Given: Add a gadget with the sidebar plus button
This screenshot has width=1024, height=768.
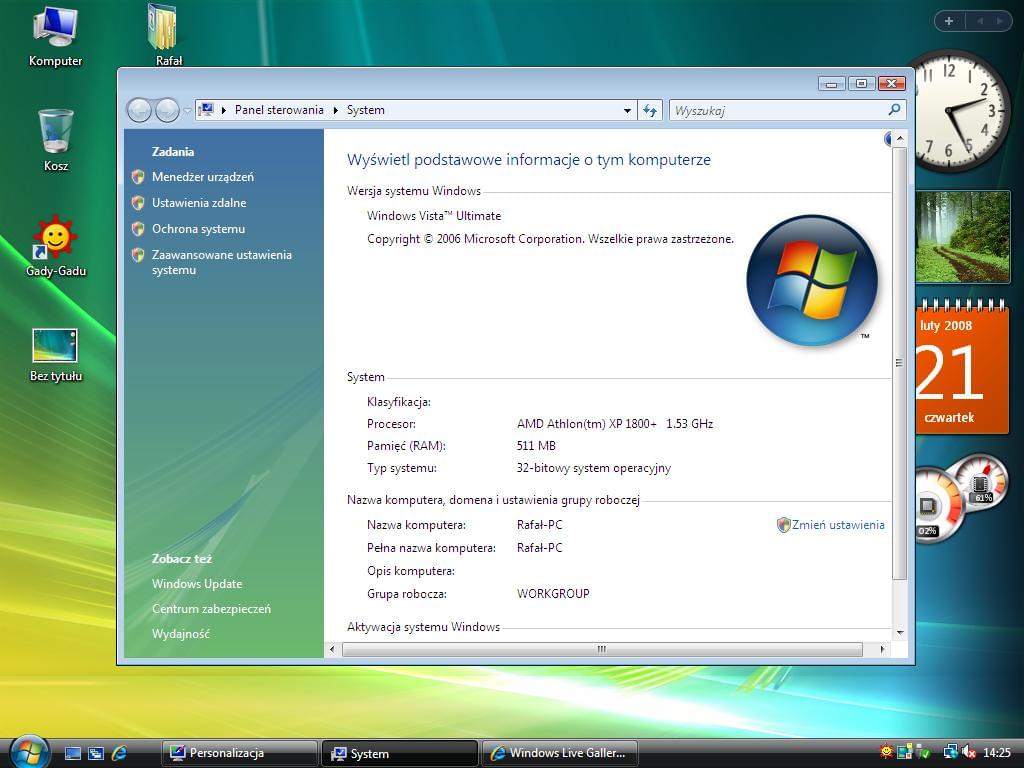Looking at the screenshot, I should click(949, 21).
